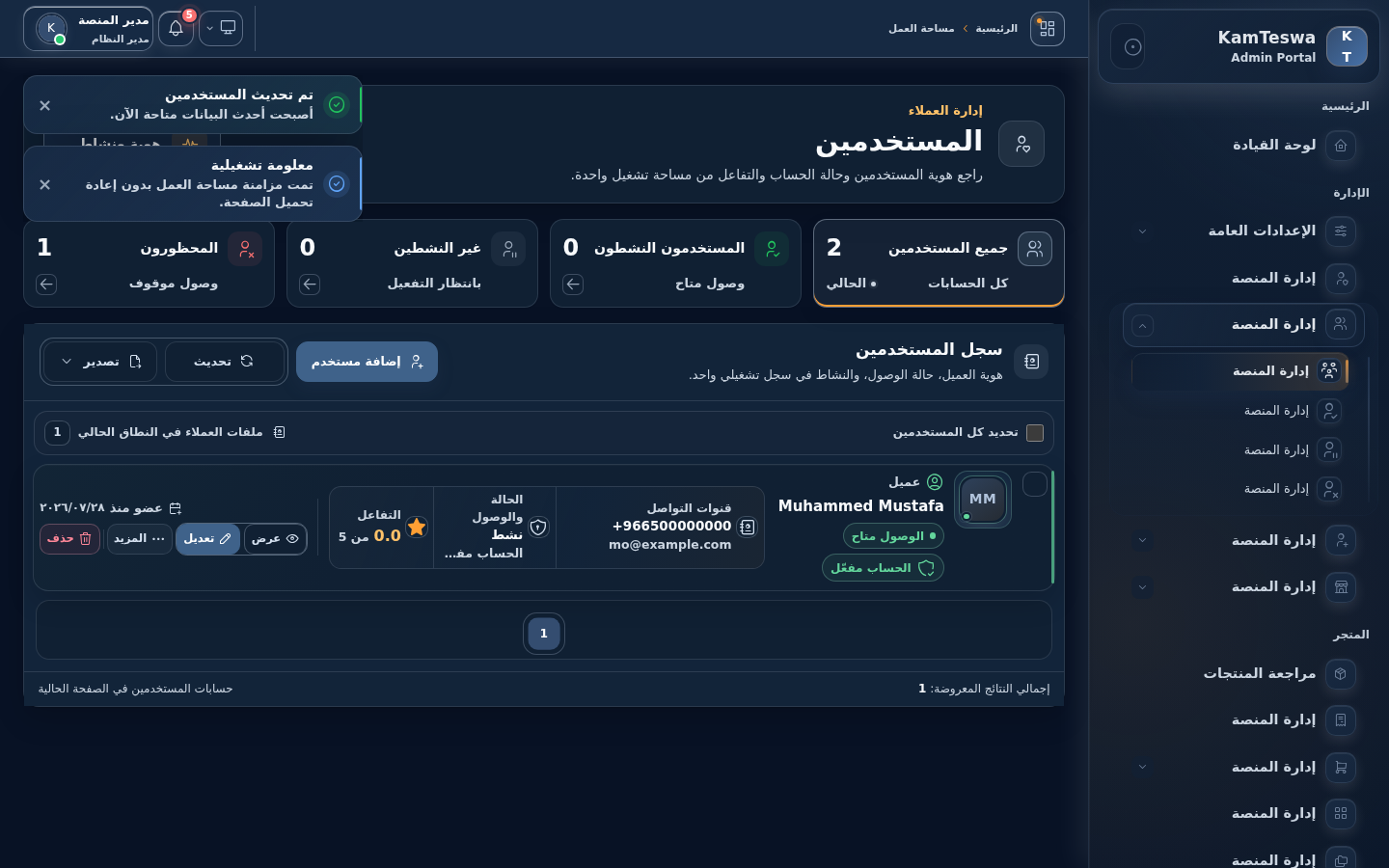Viewport: 1389px width, 868px height.
Task: Click the إجمالي النتائج المعروضة footer text
Action: 984,689
